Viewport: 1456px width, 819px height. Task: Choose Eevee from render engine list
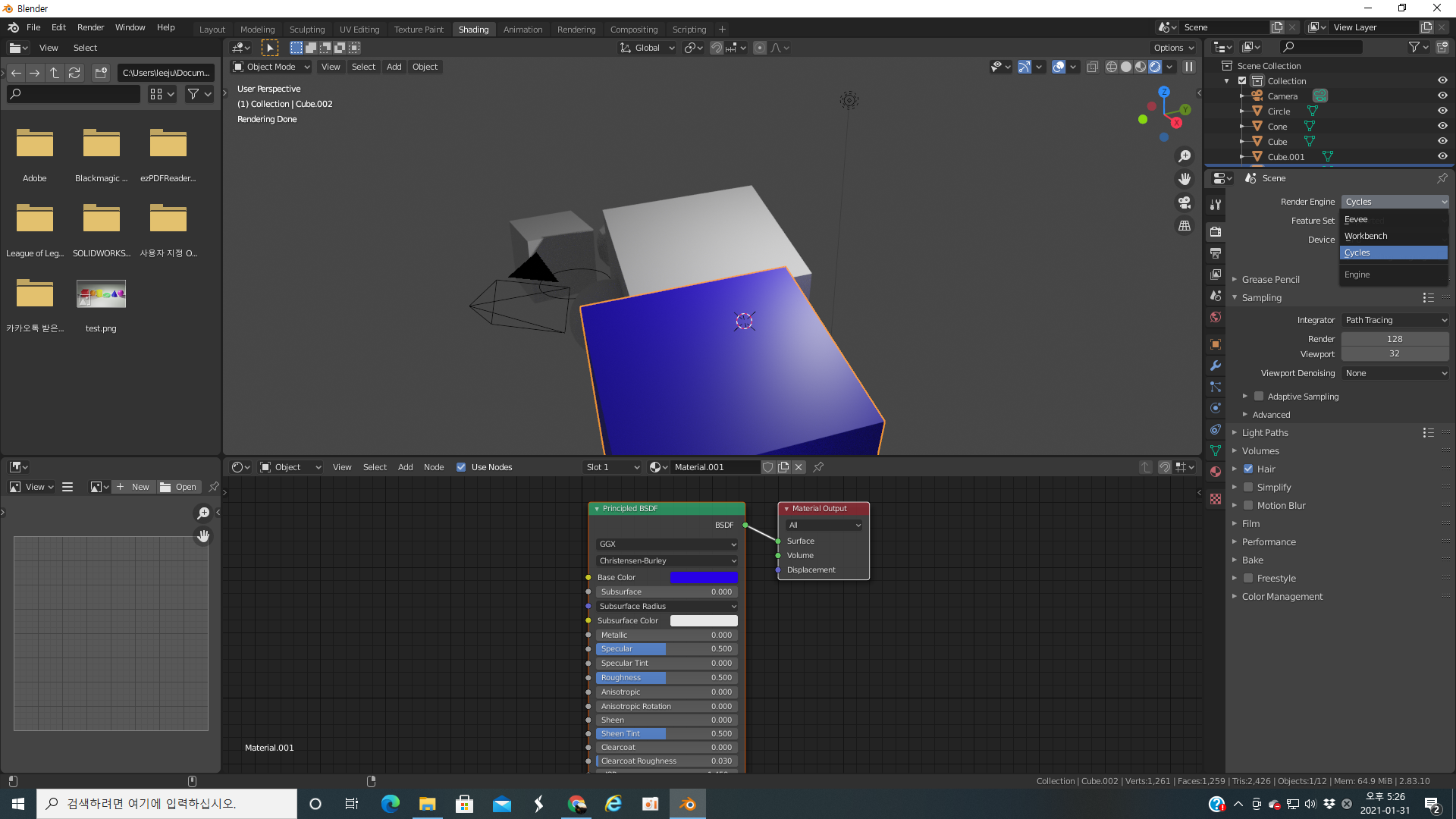pos(1357,219)
